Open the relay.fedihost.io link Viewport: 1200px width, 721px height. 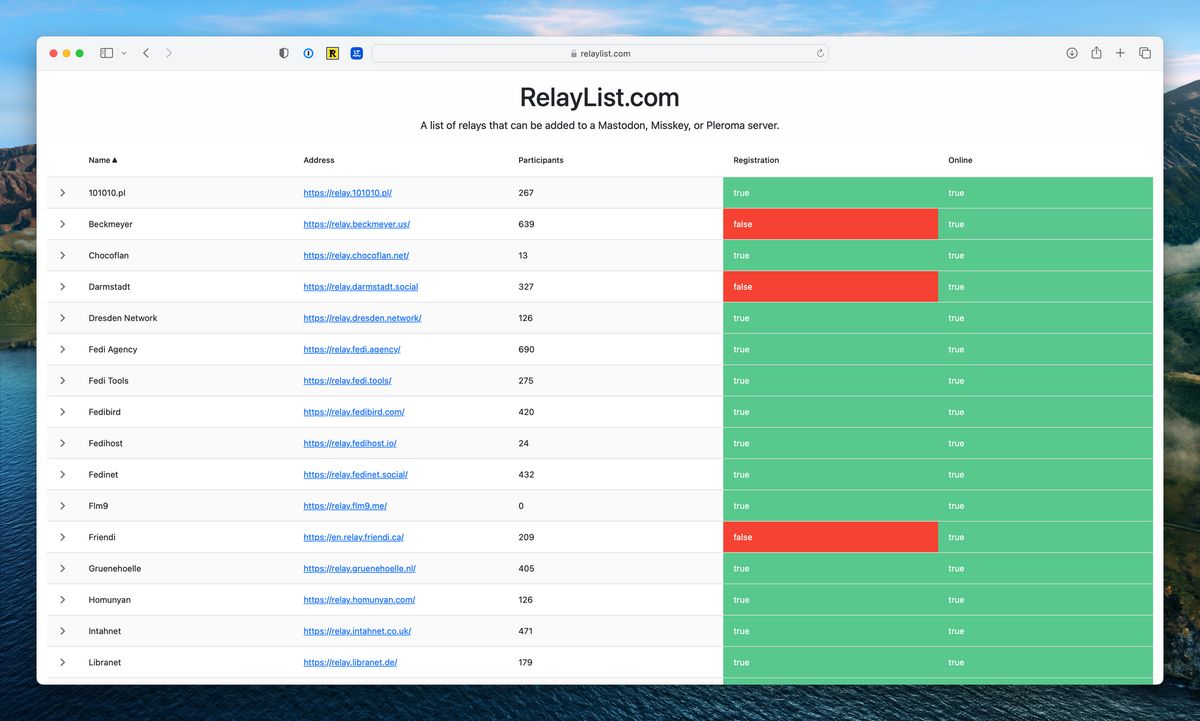(350, 443)
